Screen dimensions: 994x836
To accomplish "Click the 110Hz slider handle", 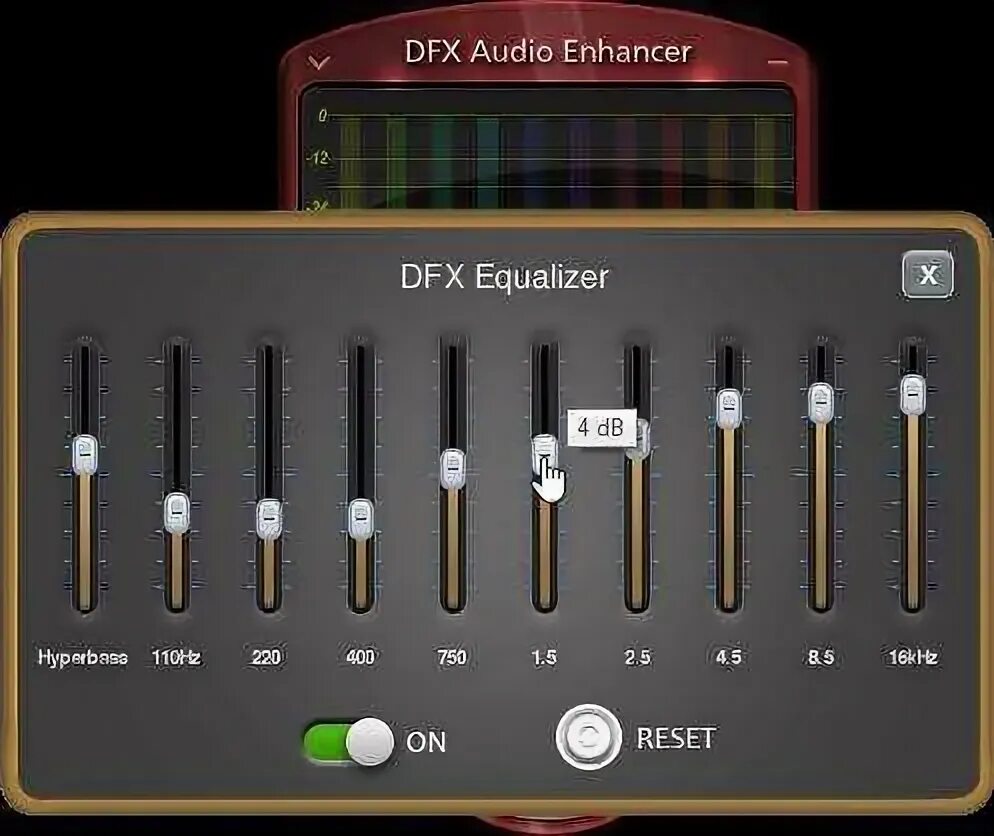I will 176,512.
